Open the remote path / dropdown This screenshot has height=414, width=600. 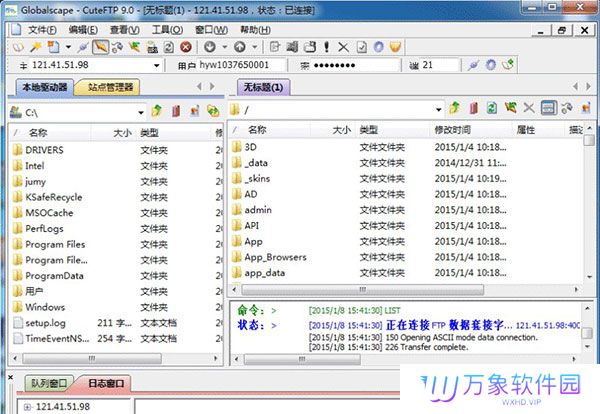[439, 110]
